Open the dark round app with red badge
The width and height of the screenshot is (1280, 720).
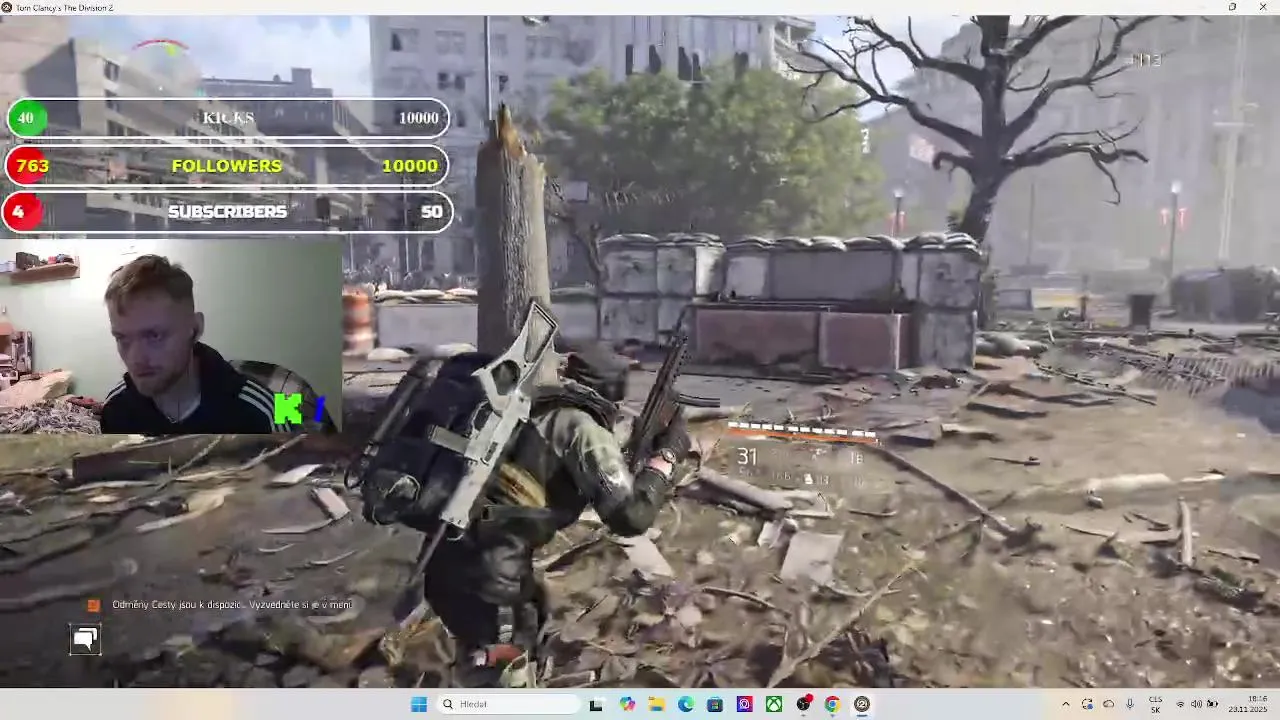point(803,704)
